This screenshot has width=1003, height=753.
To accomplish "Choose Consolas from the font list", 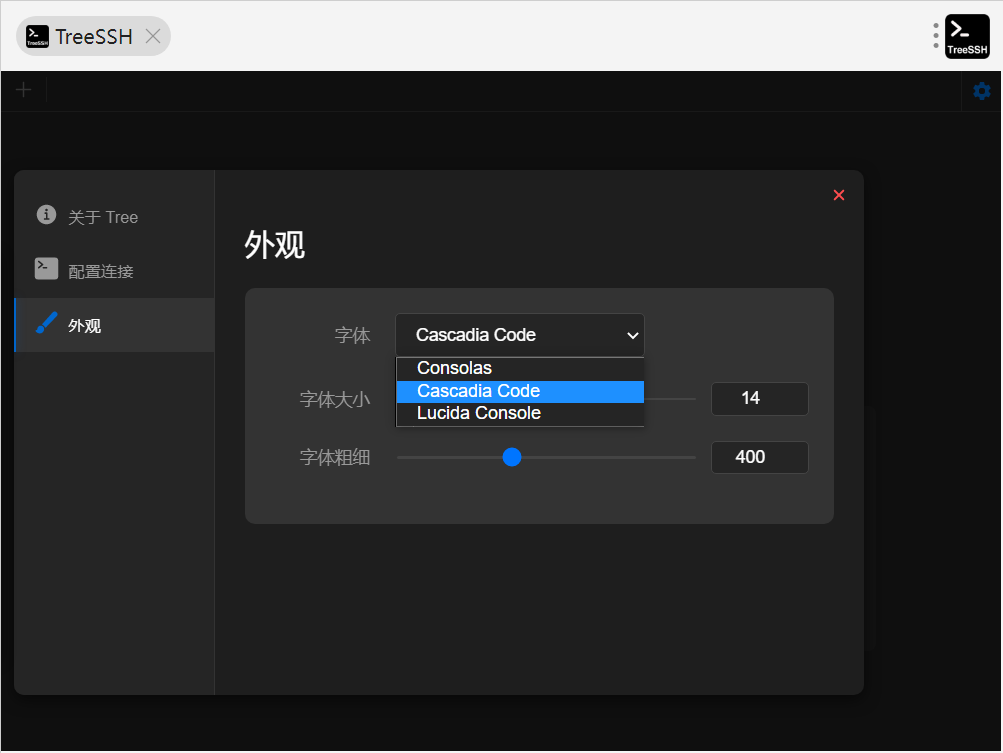I will click(520, 369).
